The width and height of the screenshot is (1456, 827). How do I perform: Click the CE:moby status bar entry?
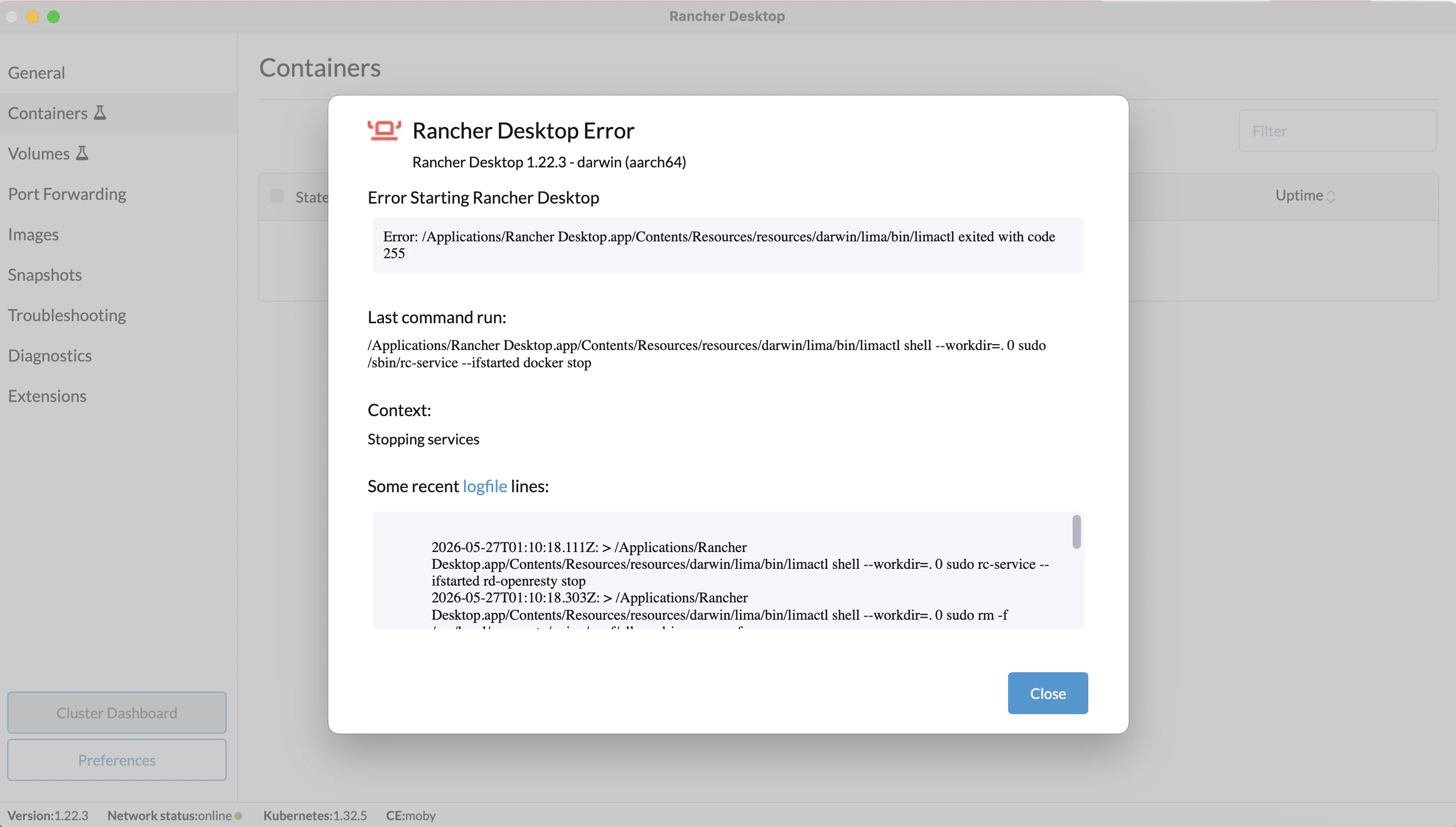tap(410, 815)
